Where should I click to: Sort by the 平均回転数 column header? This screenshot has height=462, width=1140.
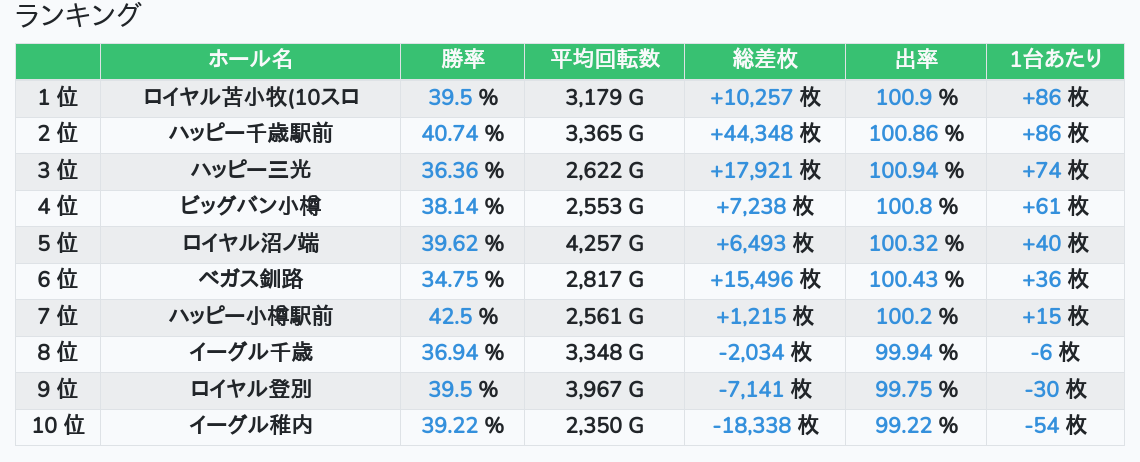(604, 59)
